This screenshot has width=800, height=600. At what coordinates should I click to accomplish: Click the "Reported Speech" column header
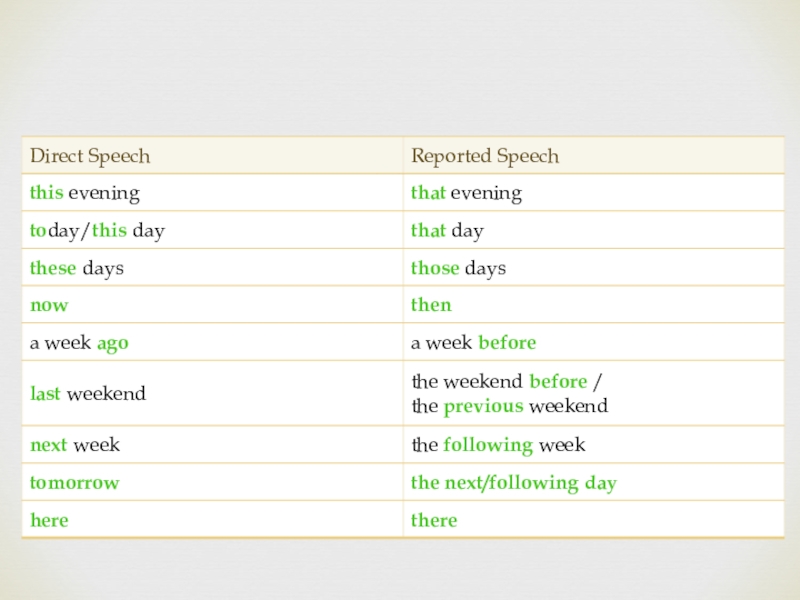pyautogui.click(x=485, y=157)
